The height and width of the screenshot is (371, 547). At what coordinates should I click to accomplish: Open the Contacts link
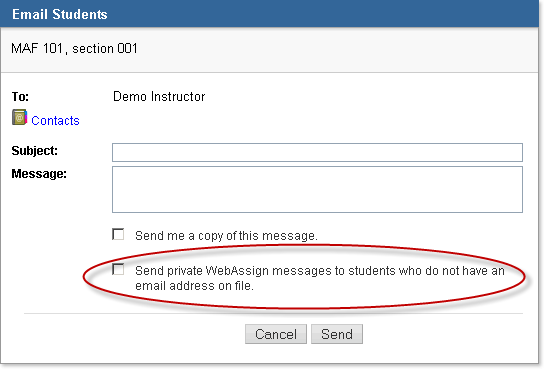tap(55, 121)
